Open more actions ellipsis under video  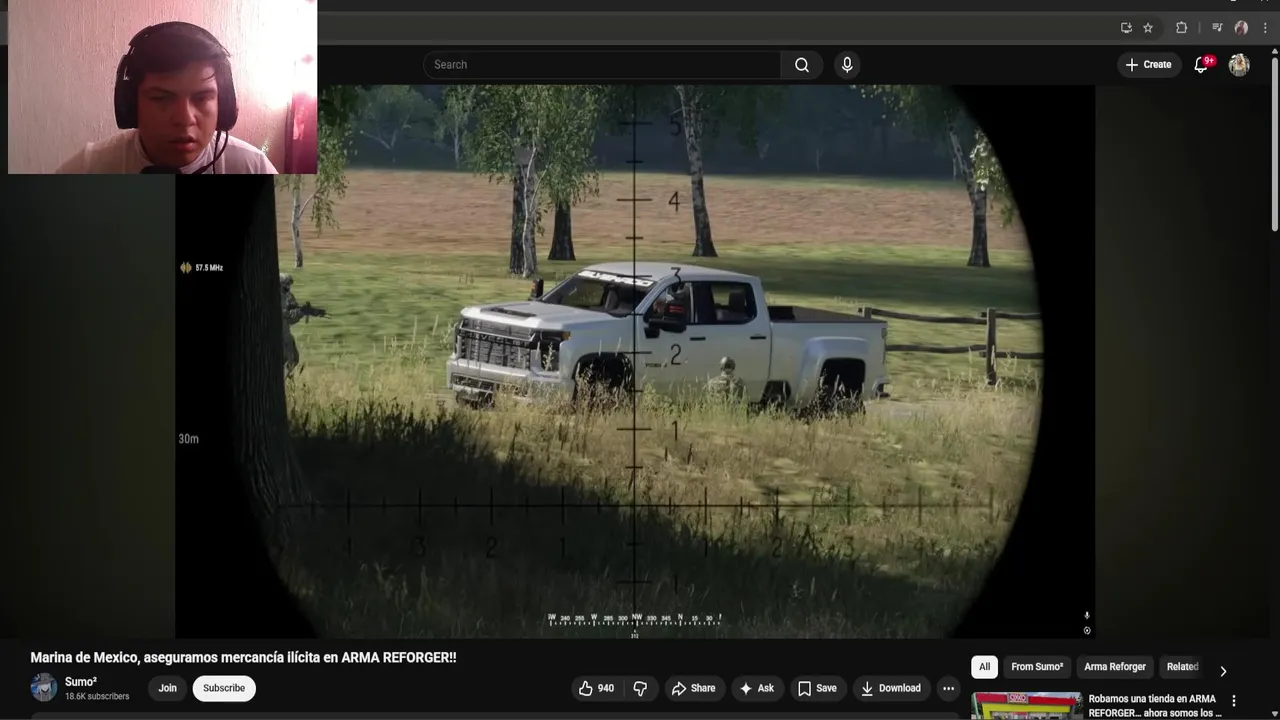click(948, 688)
